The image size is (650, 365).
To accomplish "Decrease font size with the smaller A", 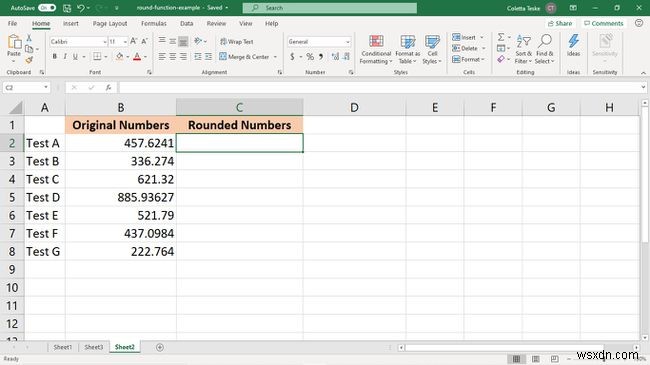I will [x=144, y=41].
